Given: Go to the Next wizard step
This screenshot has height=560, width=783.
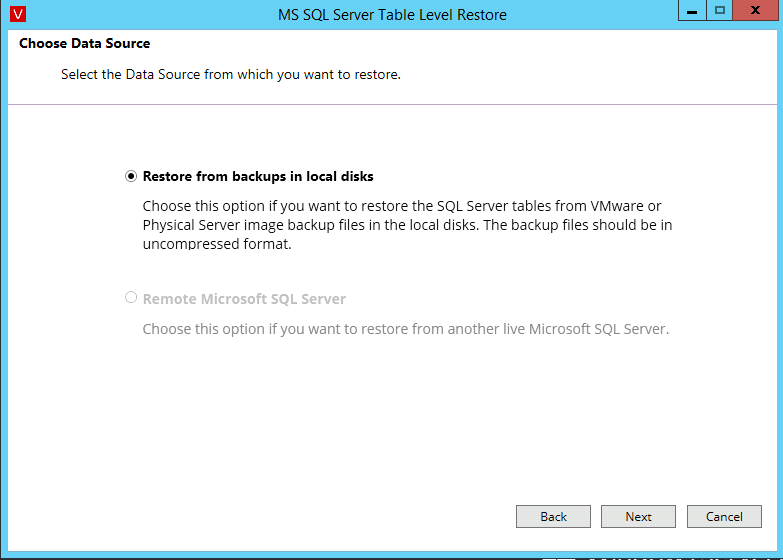Looking at the screenshot, I should coord(638,517).
